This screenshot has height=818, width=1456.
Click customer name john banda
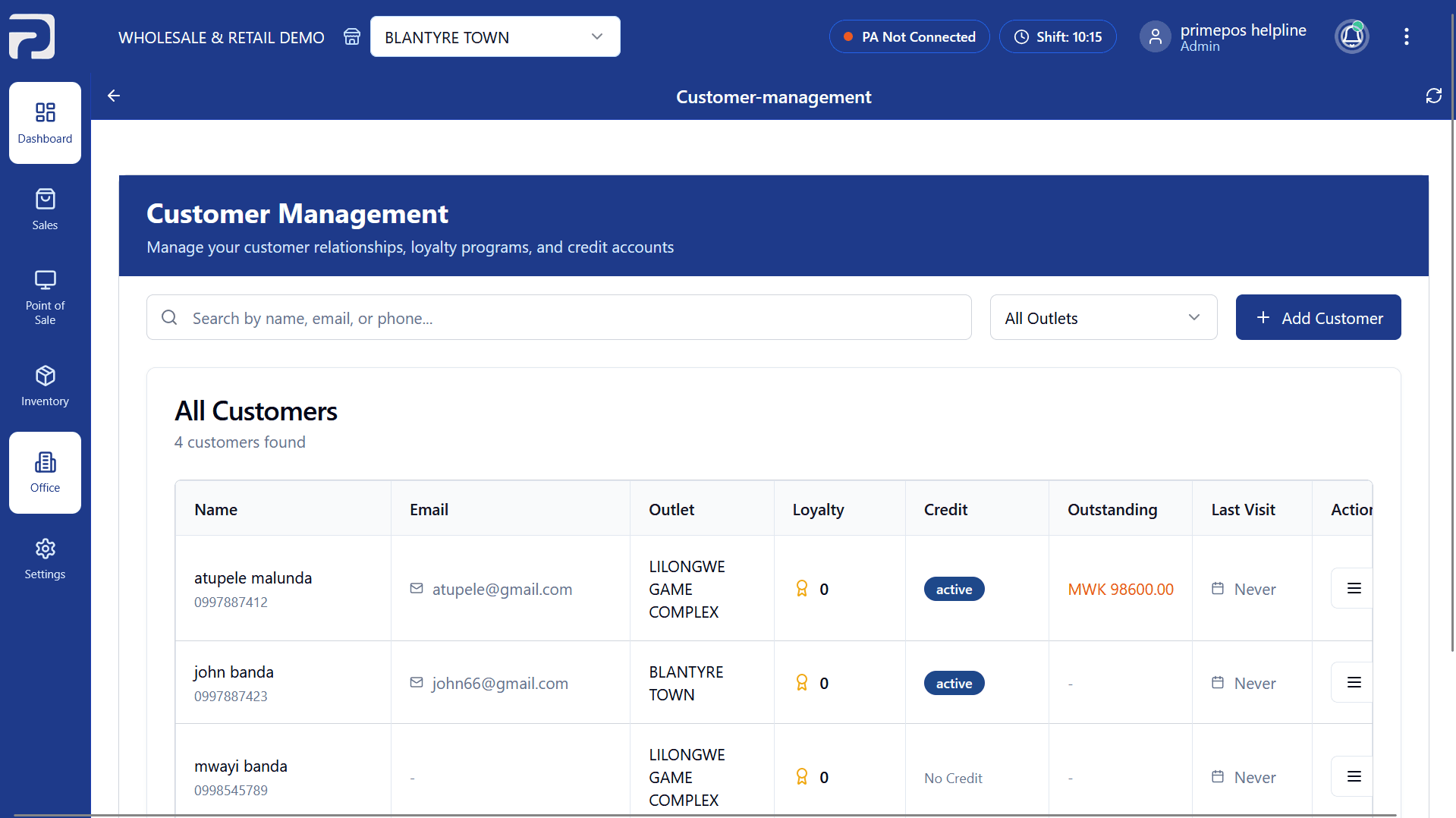click(x=234, y=672)
